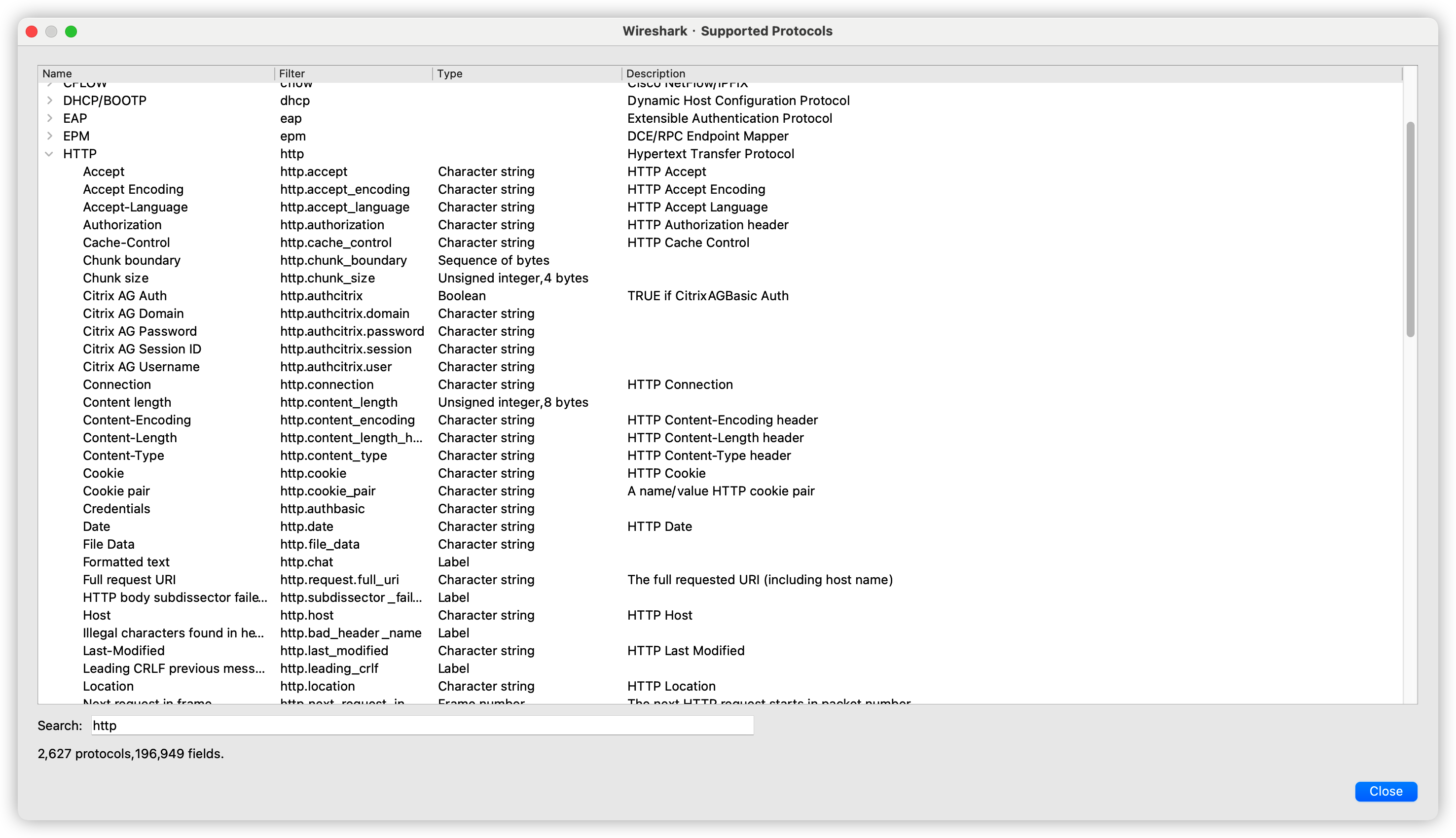
Task: Select the Authorization field row
Action: pos(720,225)
